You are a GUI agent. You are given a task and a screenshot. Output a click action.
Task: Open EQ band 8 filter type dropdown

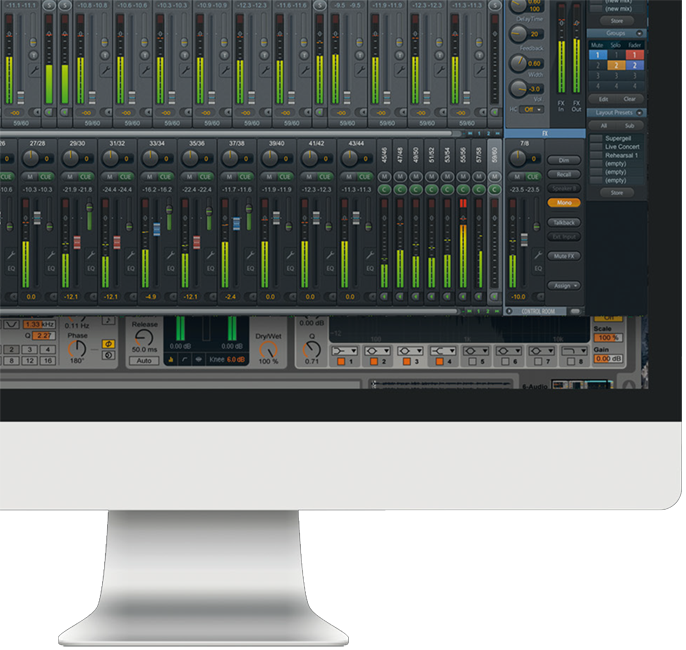click(574, 351)
